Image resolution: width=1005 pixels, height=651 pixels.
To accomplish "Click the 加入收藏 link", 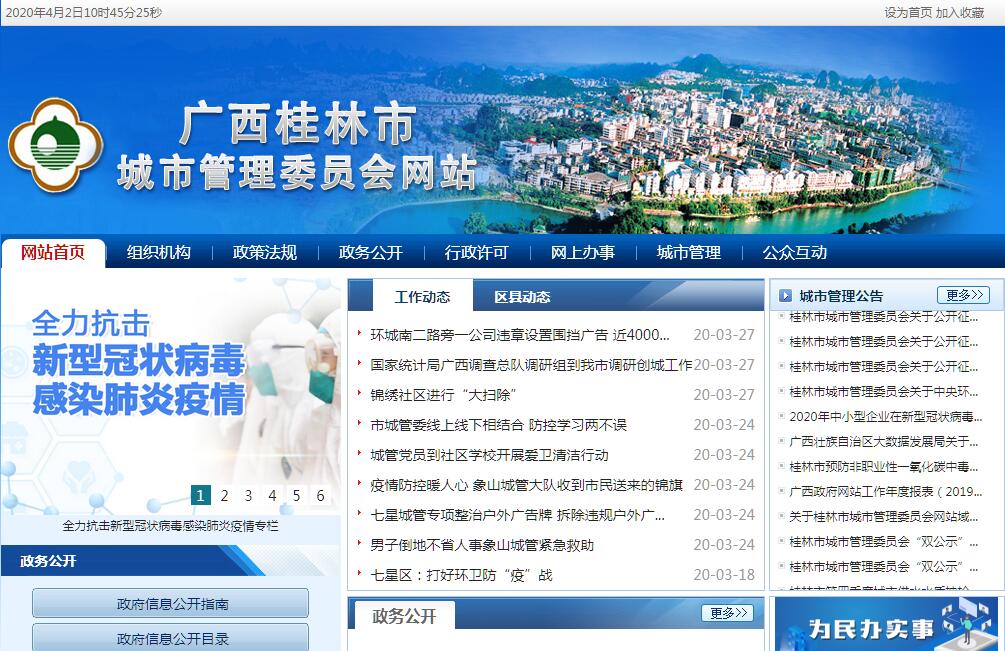I will (x=960, y=13).
